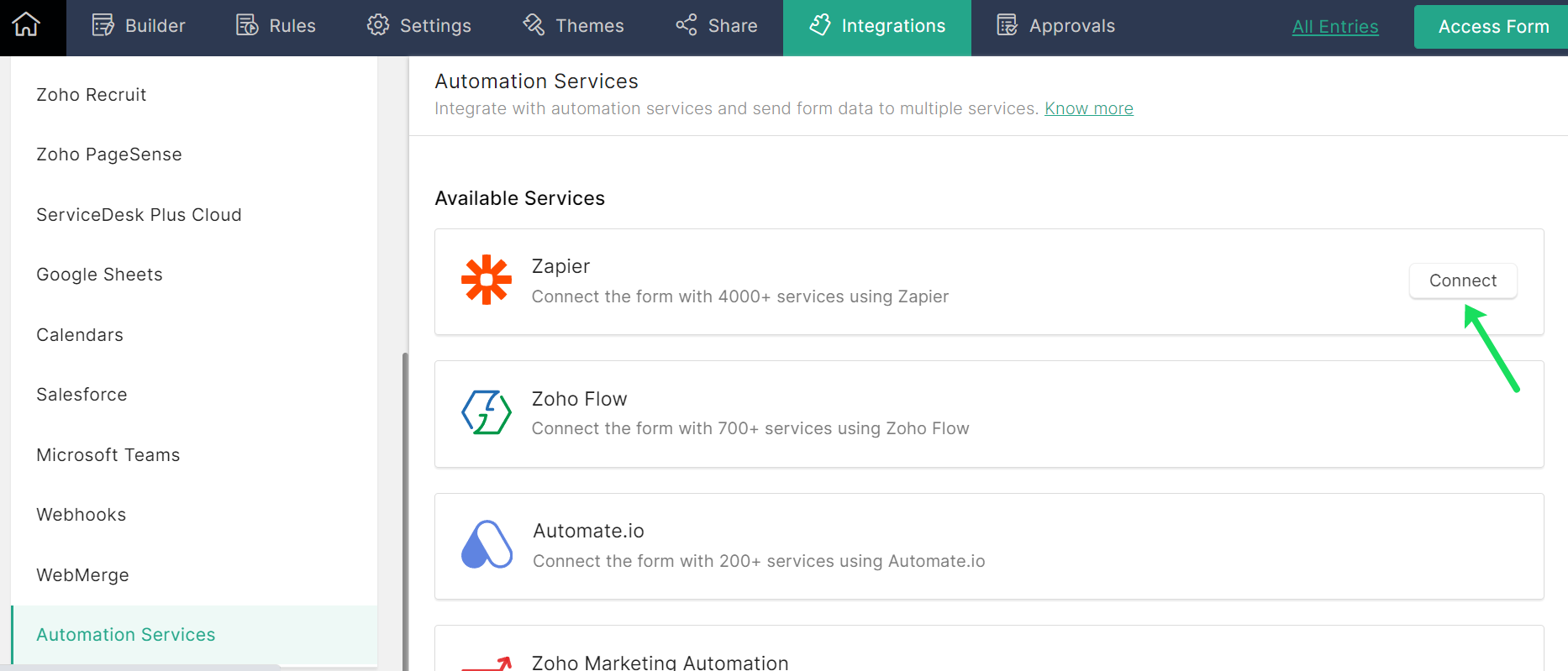Click the Zapier logo icon
Screen dimensions: 1568x671
tap(486, 280)
